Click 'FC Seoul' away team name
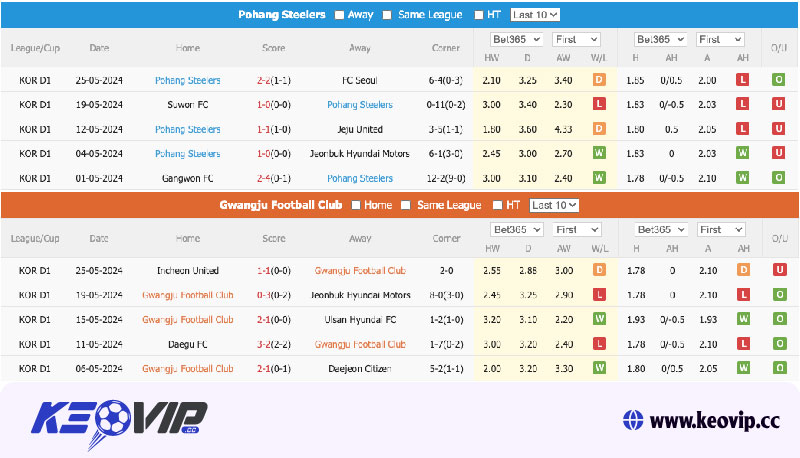Image resolution: width=800 pixels, height=458 pixels. pos(360,81)
